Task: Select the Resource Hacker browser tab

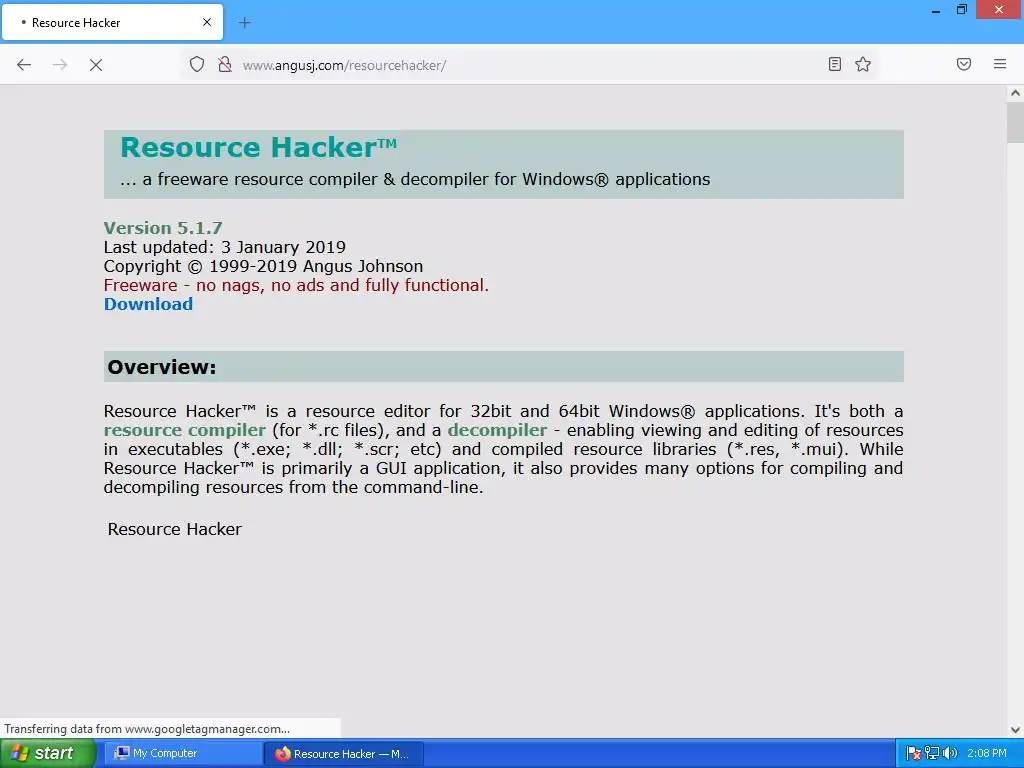Action: click(x=112, y=23)
